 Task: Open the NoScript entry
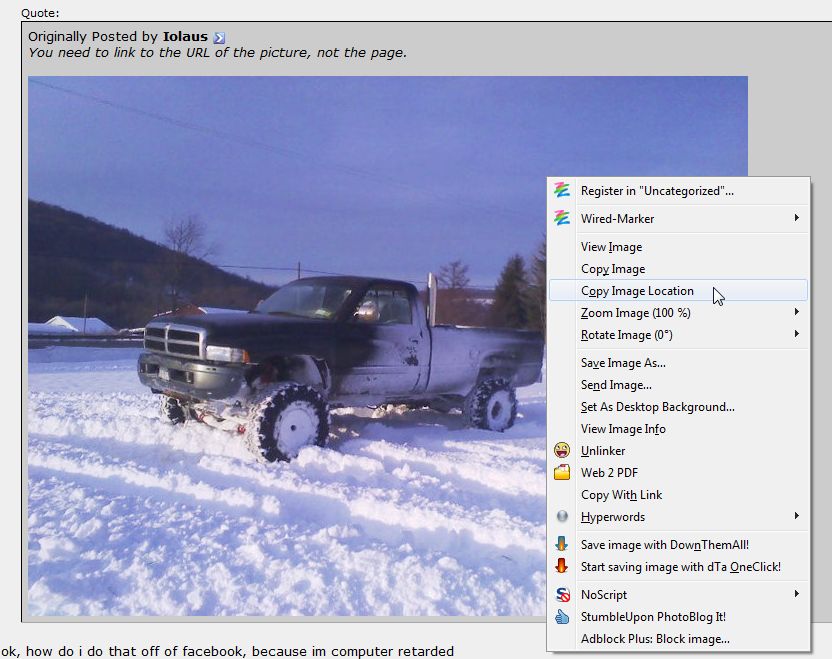[678, 595]
